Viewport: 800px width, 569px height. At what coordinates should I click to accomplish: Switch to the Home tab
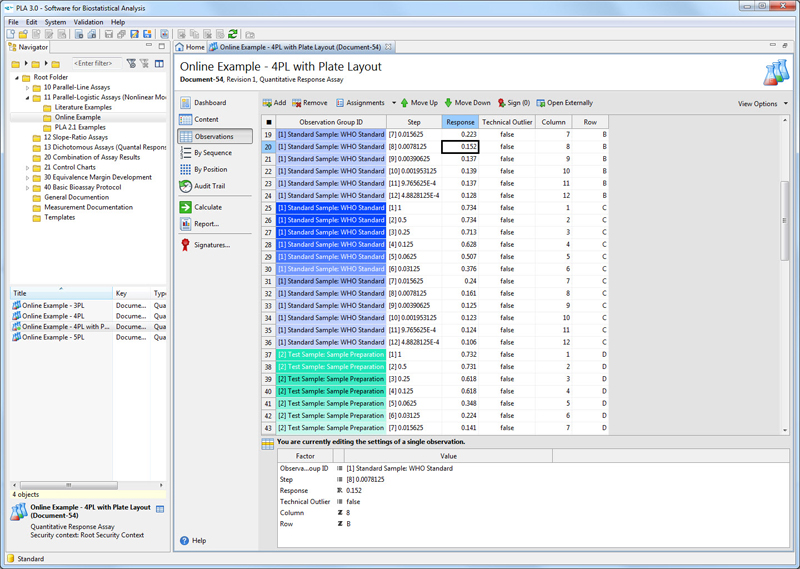190,47
